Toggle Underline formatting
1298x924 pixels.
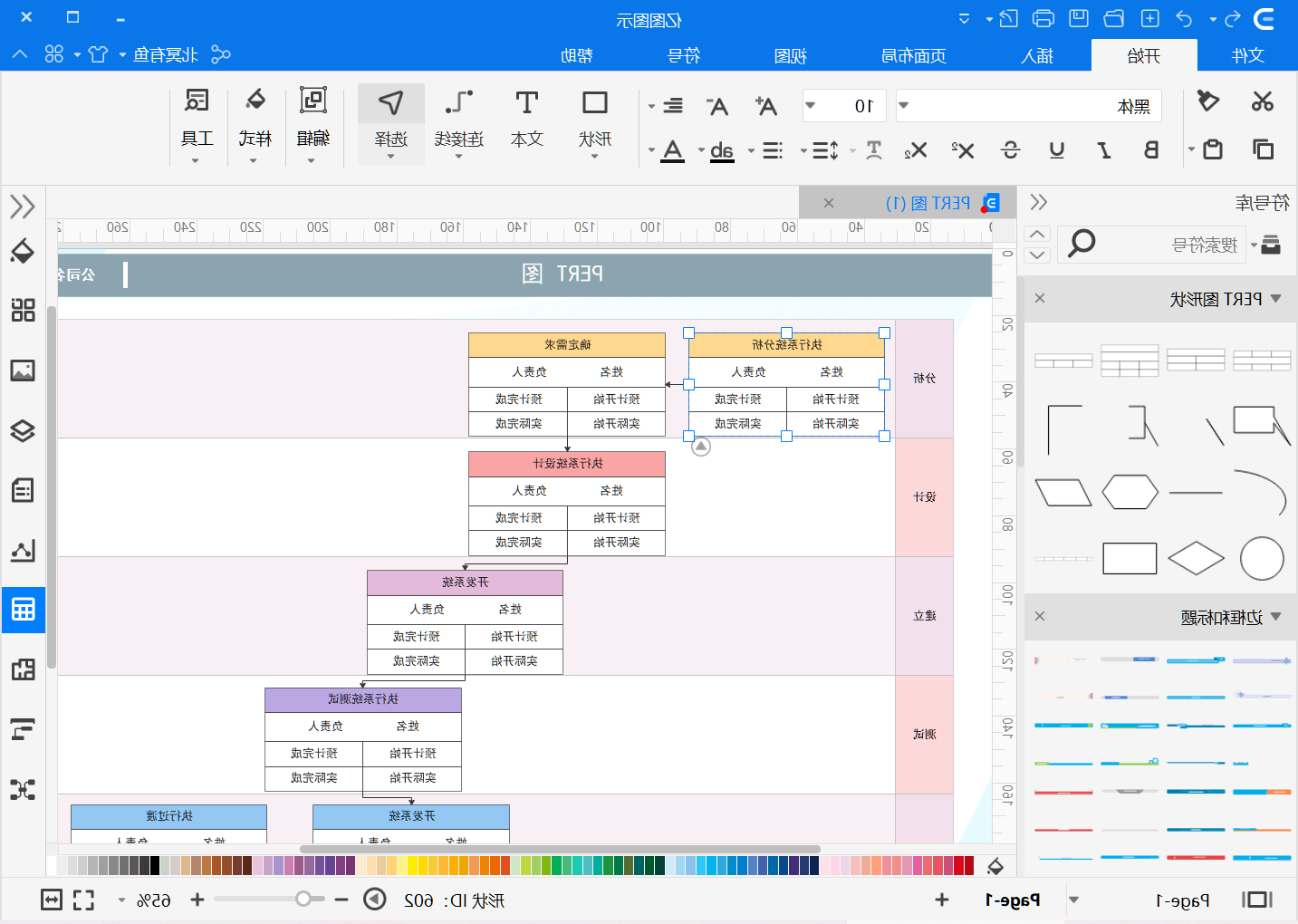pos(1056,149)
